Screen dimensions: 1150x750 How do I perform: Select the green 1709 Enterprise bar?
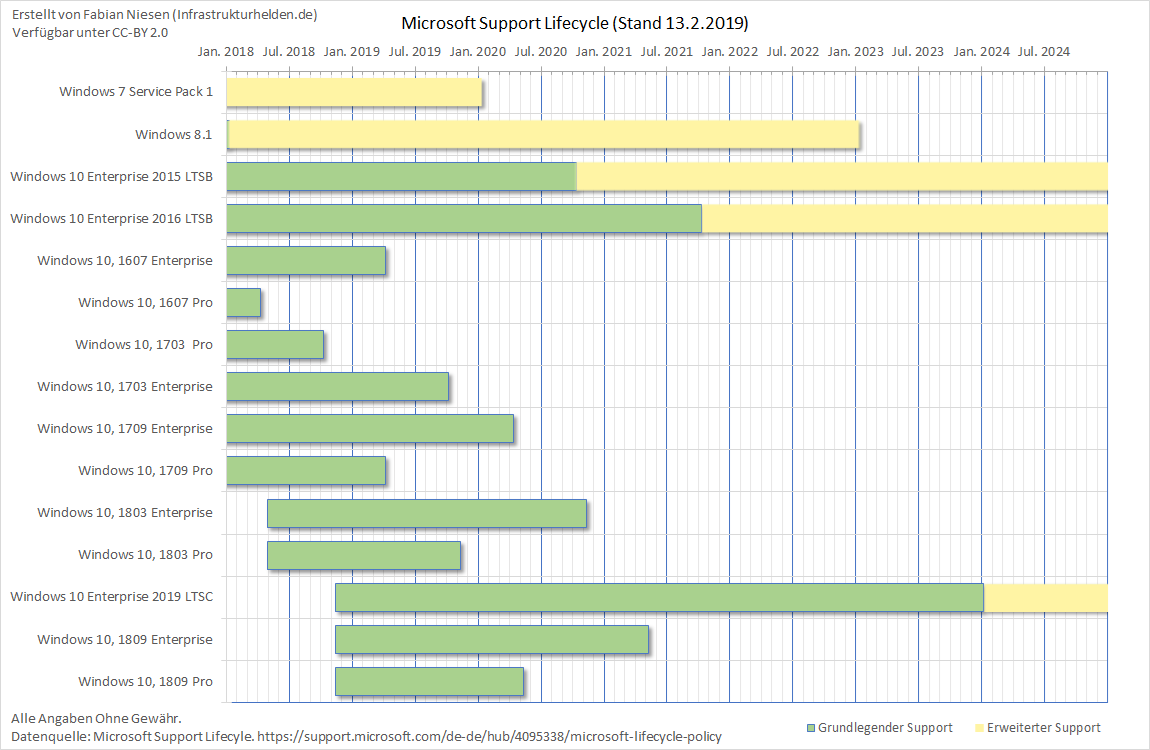[370, 429]
